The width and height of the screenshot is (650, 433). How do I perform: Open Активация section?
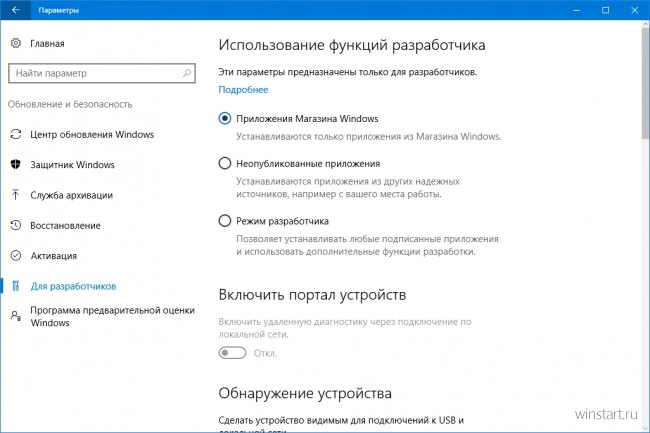(53, 256)
